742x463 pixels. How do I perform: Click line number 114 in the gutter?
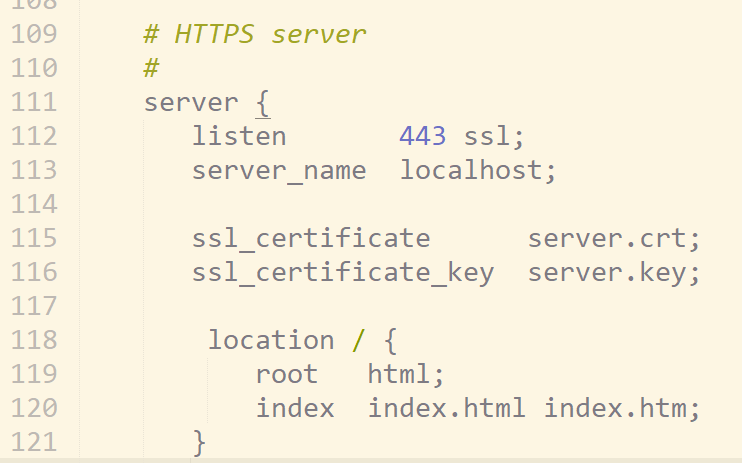click(x=34, y=205)
